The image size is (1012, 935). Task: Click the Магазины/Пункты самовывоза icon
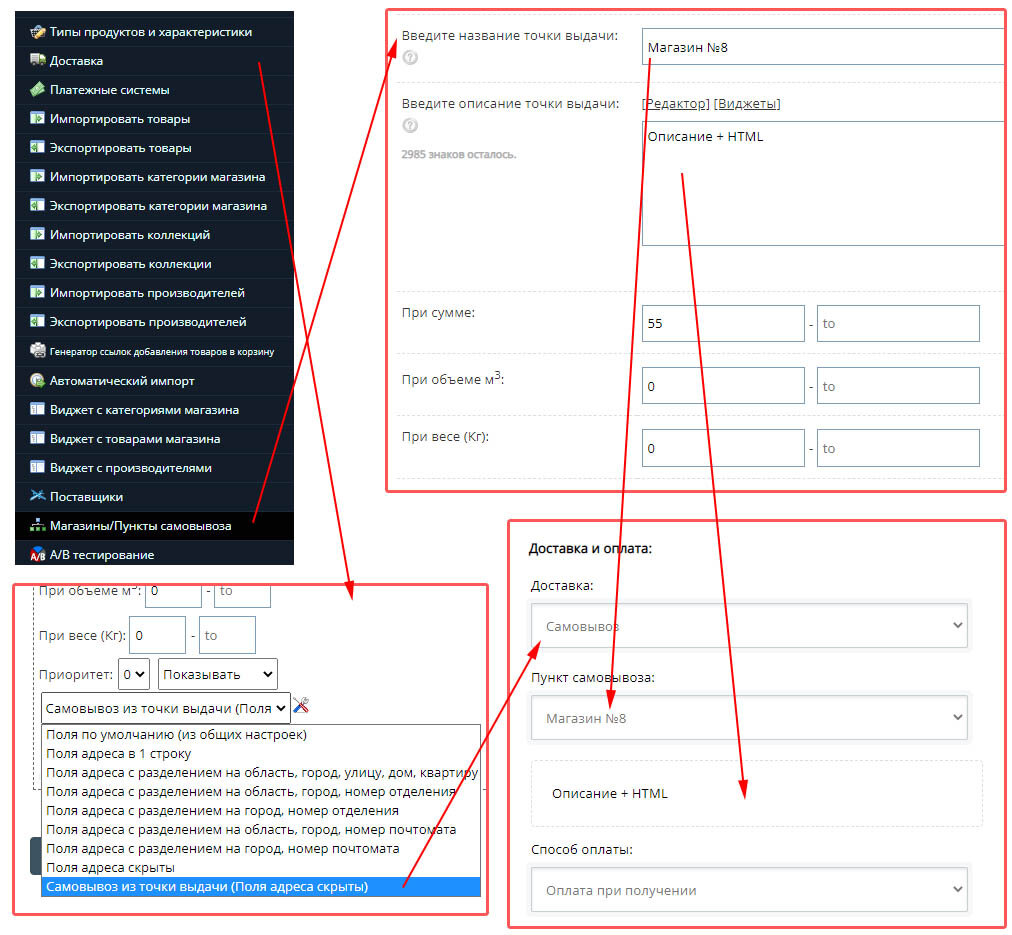[x=37, y=525]
